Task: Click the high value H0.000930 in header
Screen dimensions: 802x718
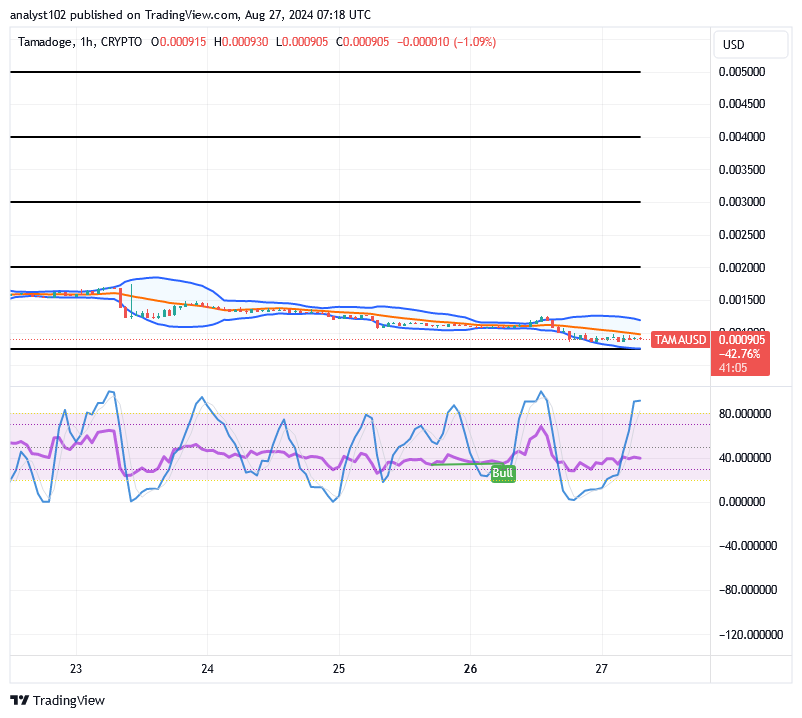Action: click(241, 42)
